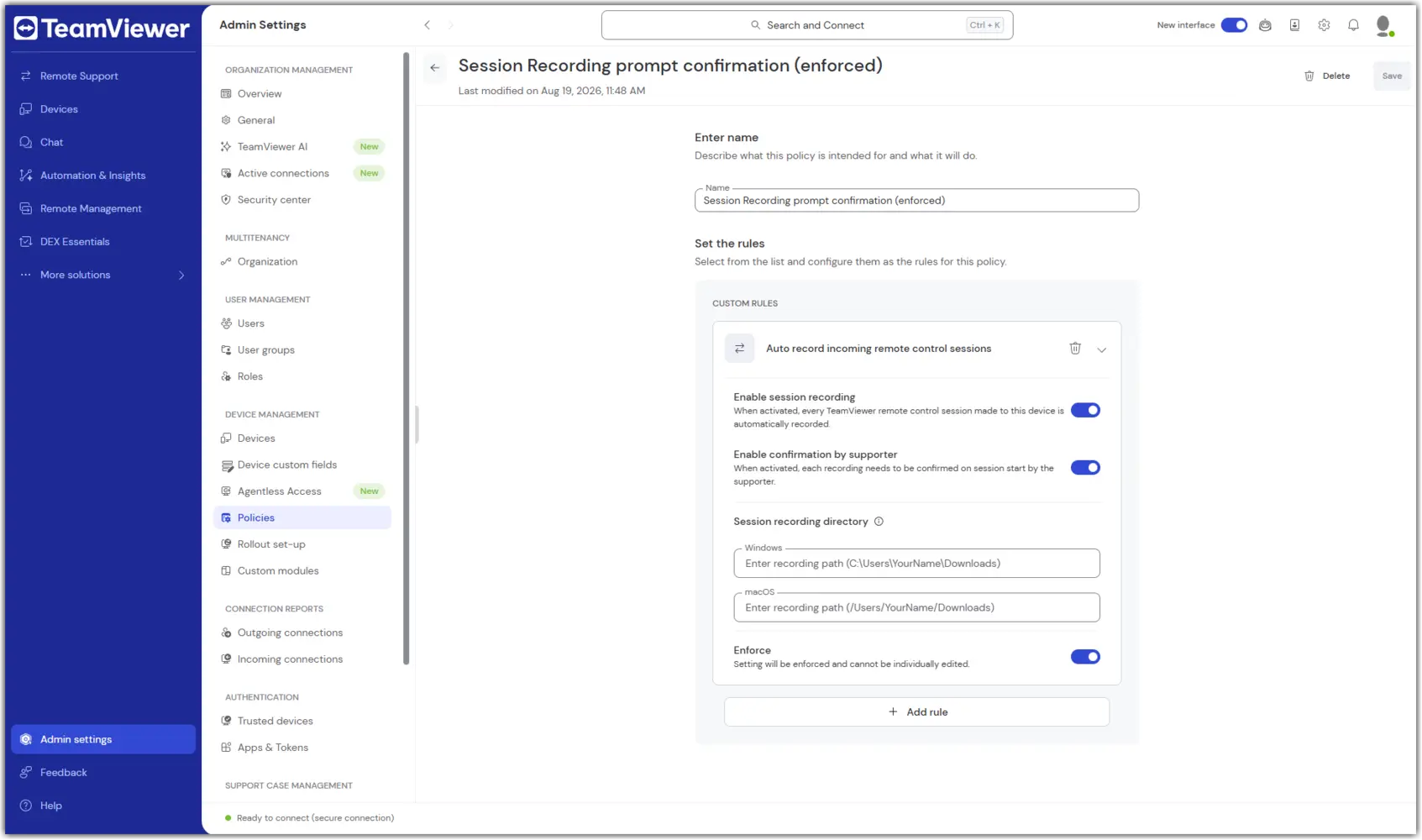Click the back arrow beside the policy title
The image size is (1422, 840).
(434, 67)
